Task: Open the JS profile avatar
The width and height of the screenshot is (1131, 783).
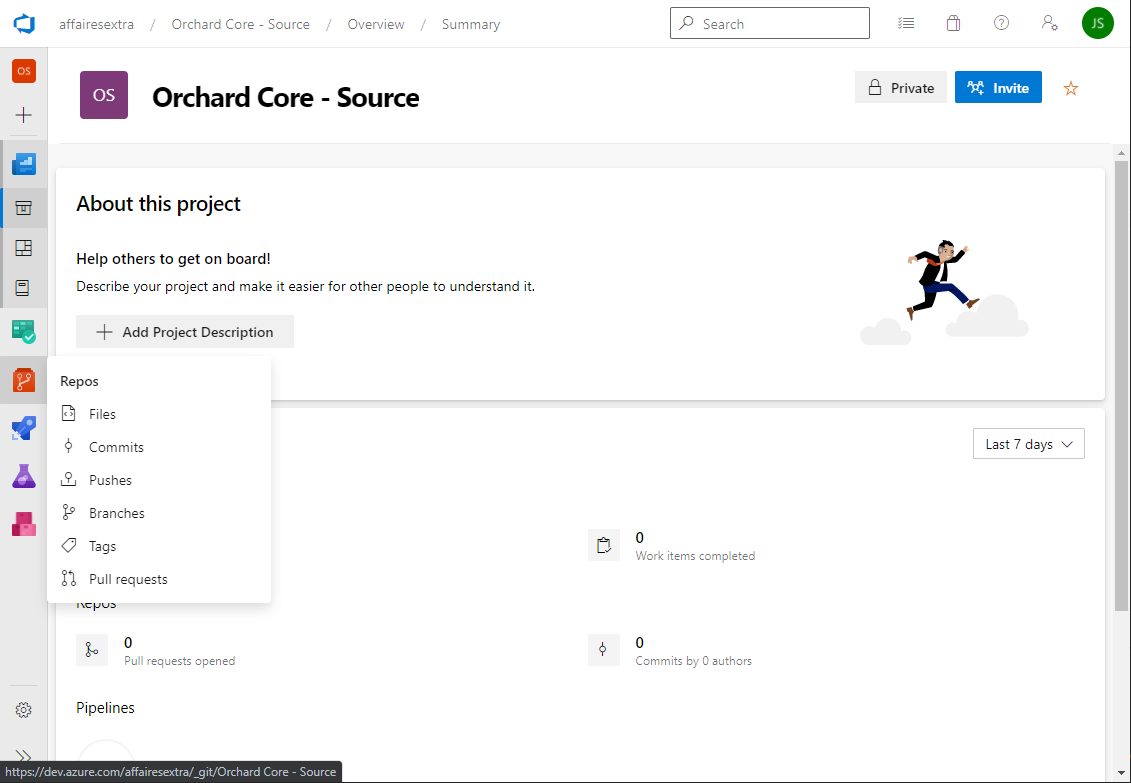Action: click(x=1098, y=24)
